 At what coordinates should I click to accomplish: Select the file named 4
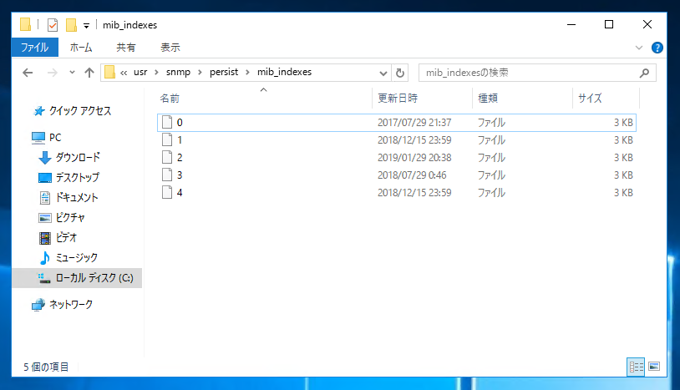click(397, 193)
